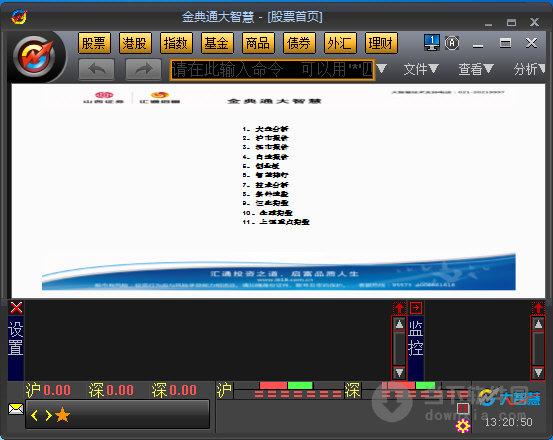Open the 债券 category button
This screenshot has width=553, height=440.
coord(299,43)
